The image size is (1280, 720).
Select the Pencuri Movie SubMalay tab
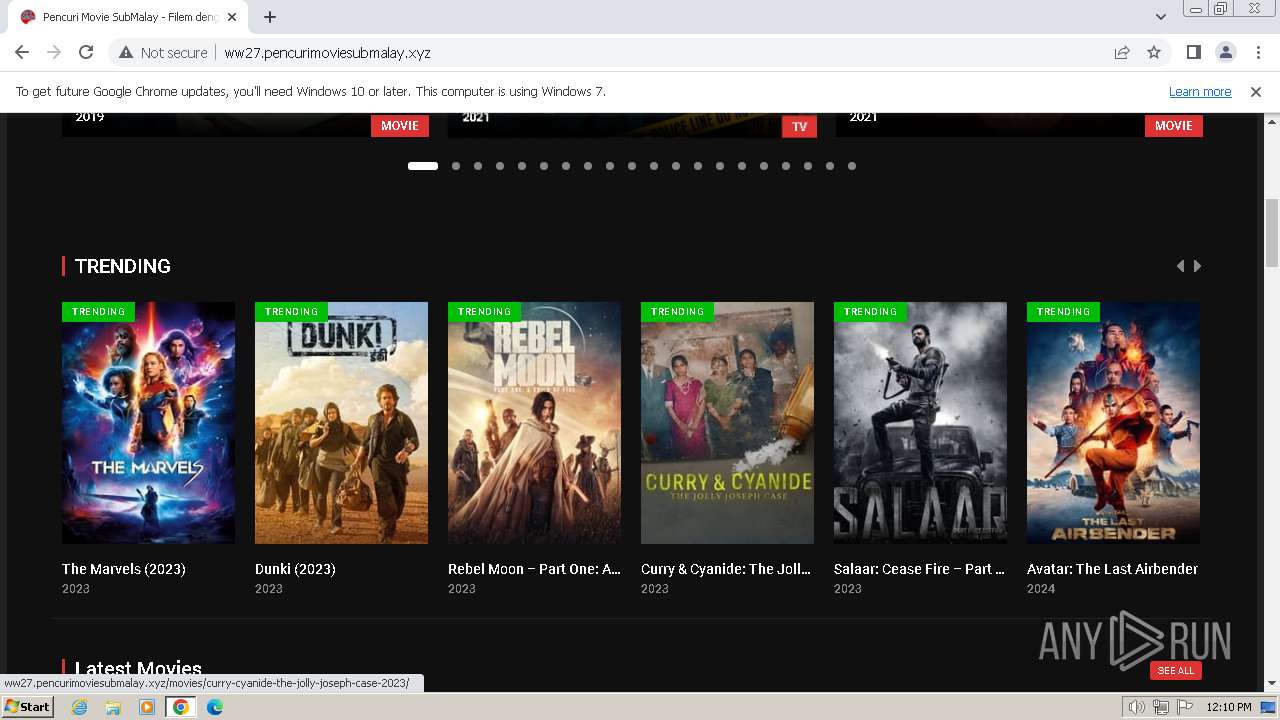tap(128, 17)
